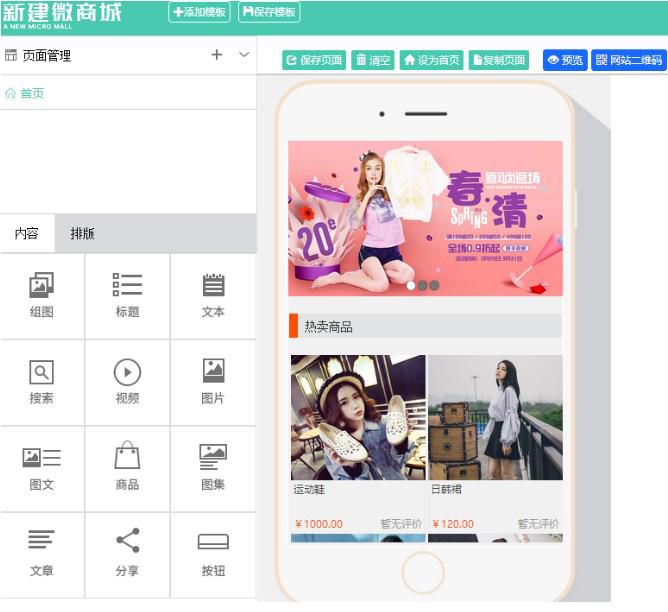Screen dimensions: 668x612
Task: Click 暂无评价 under the 运动鞋 product
Action: (x=401, y=524)
